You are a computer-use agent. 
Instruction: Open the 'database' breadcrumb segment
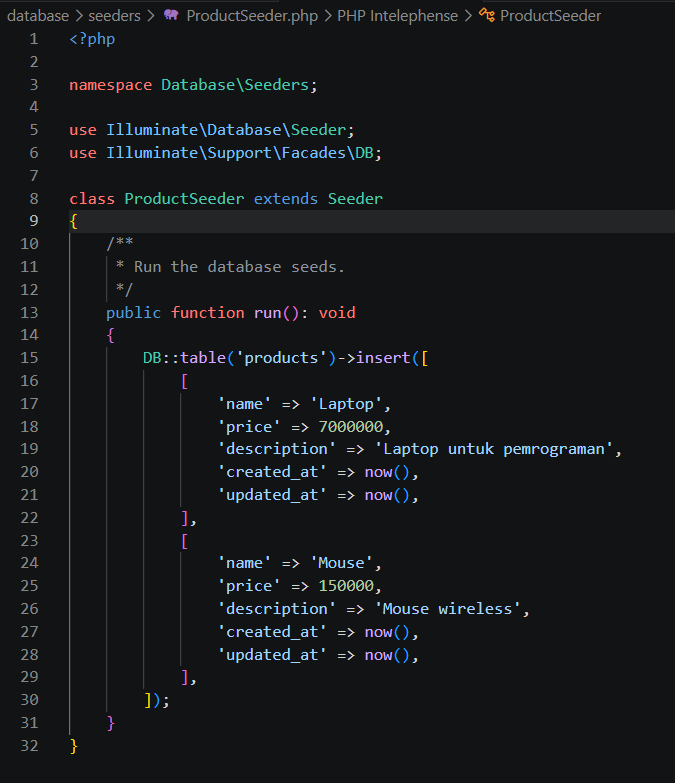pos(38,16)
